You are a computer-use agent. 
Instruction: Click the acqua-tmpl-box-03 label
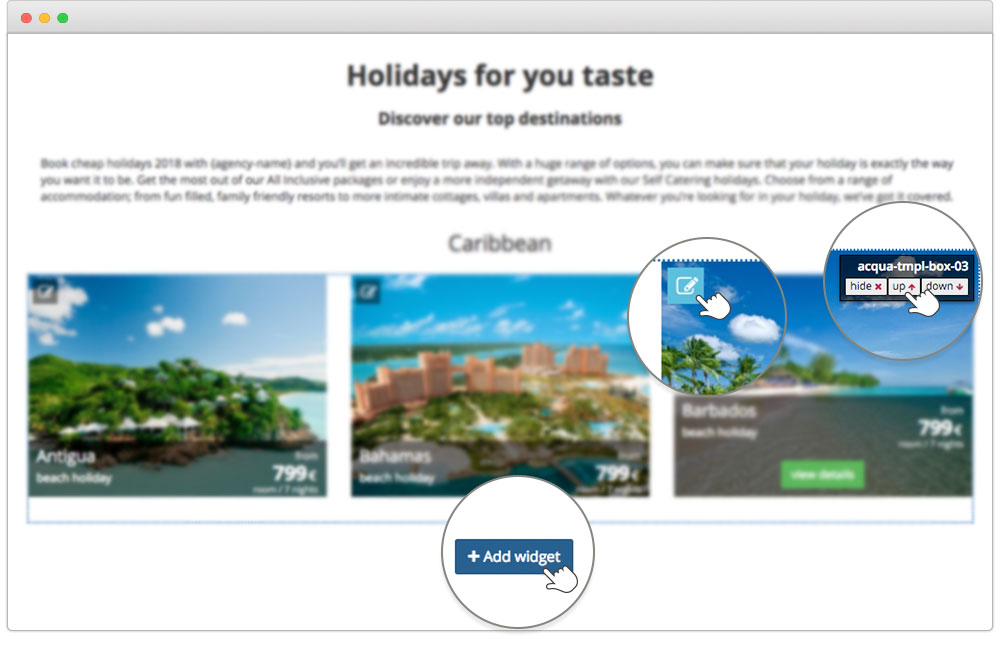click(x=912, y=266)
